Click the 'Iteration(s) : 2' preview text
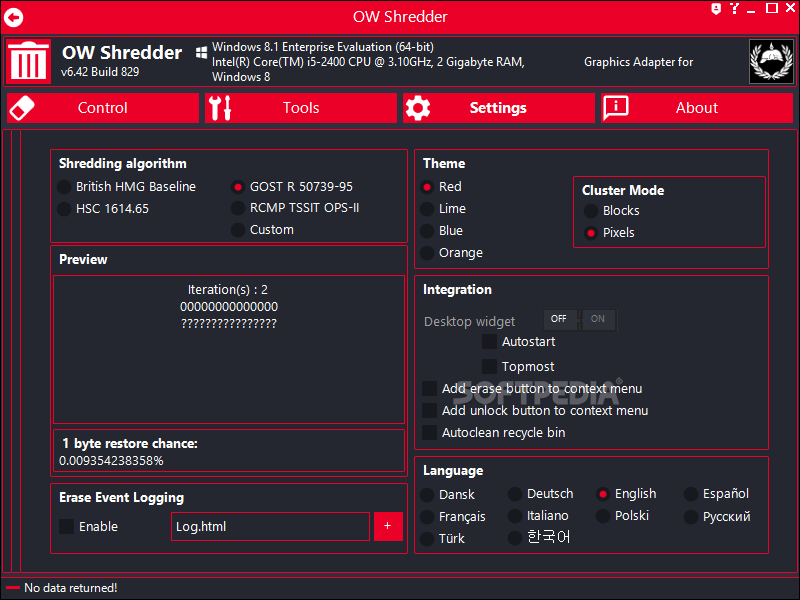Screen dimensions: 800x600 pos(228,290)
